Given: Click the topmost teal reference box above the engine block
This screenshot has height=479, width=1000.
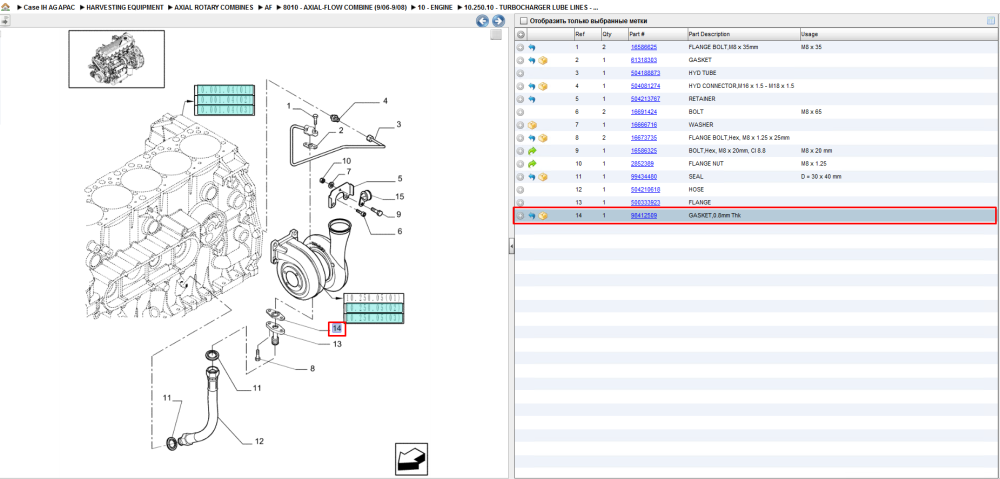Looking at the screenshot, I should tap(224, 89).
